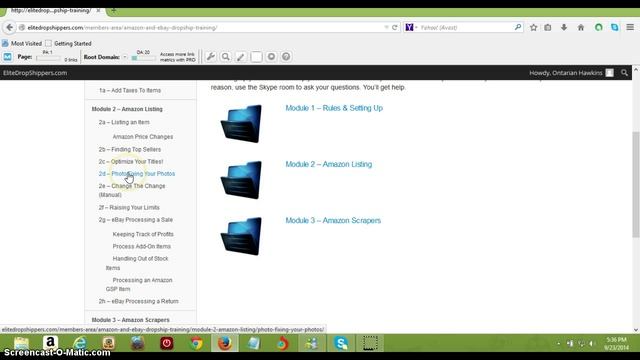Click into the Yahoo search field

coord(465,27)
